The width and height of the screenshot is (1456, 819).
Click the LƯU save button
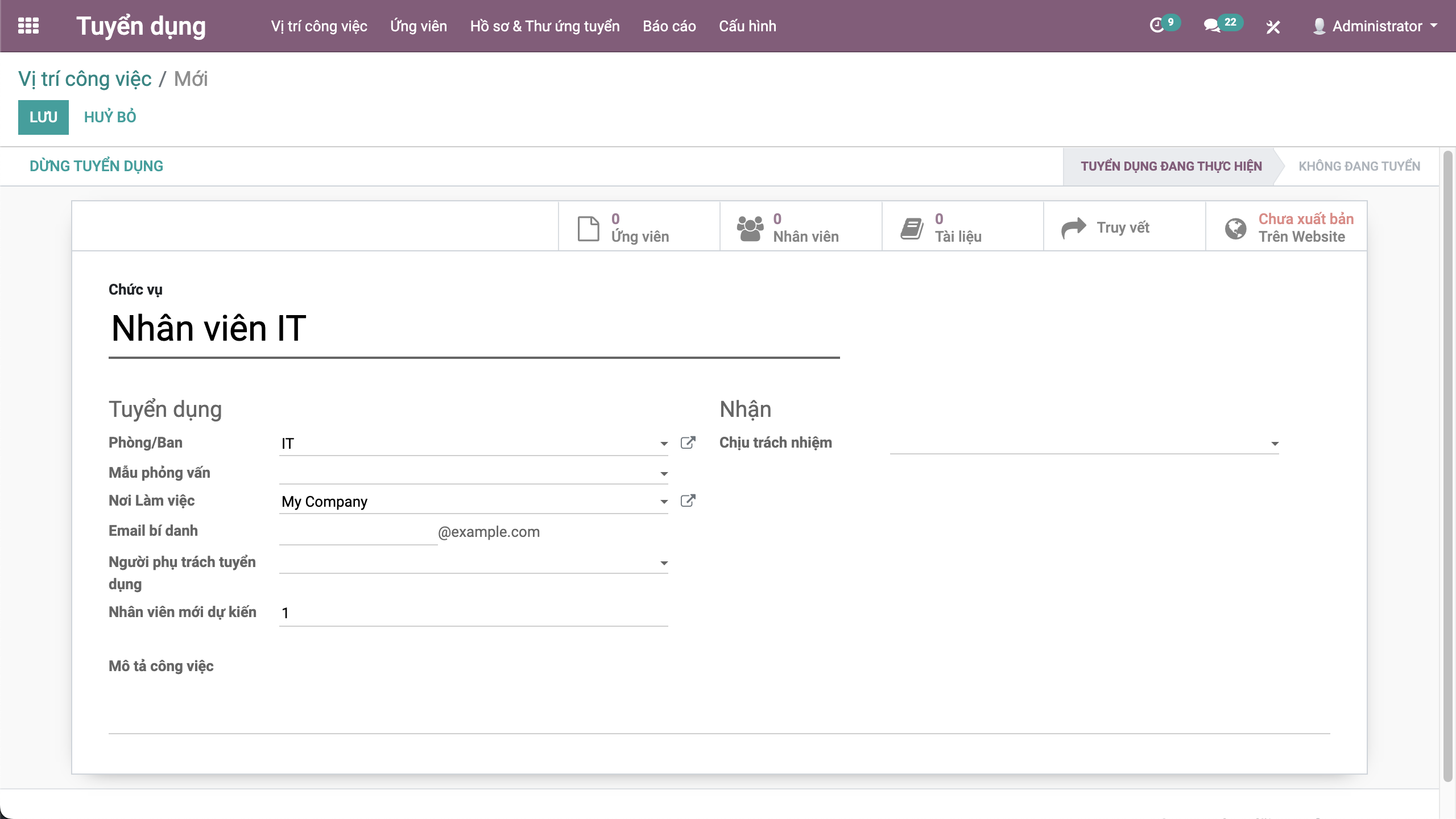[43, 117]
